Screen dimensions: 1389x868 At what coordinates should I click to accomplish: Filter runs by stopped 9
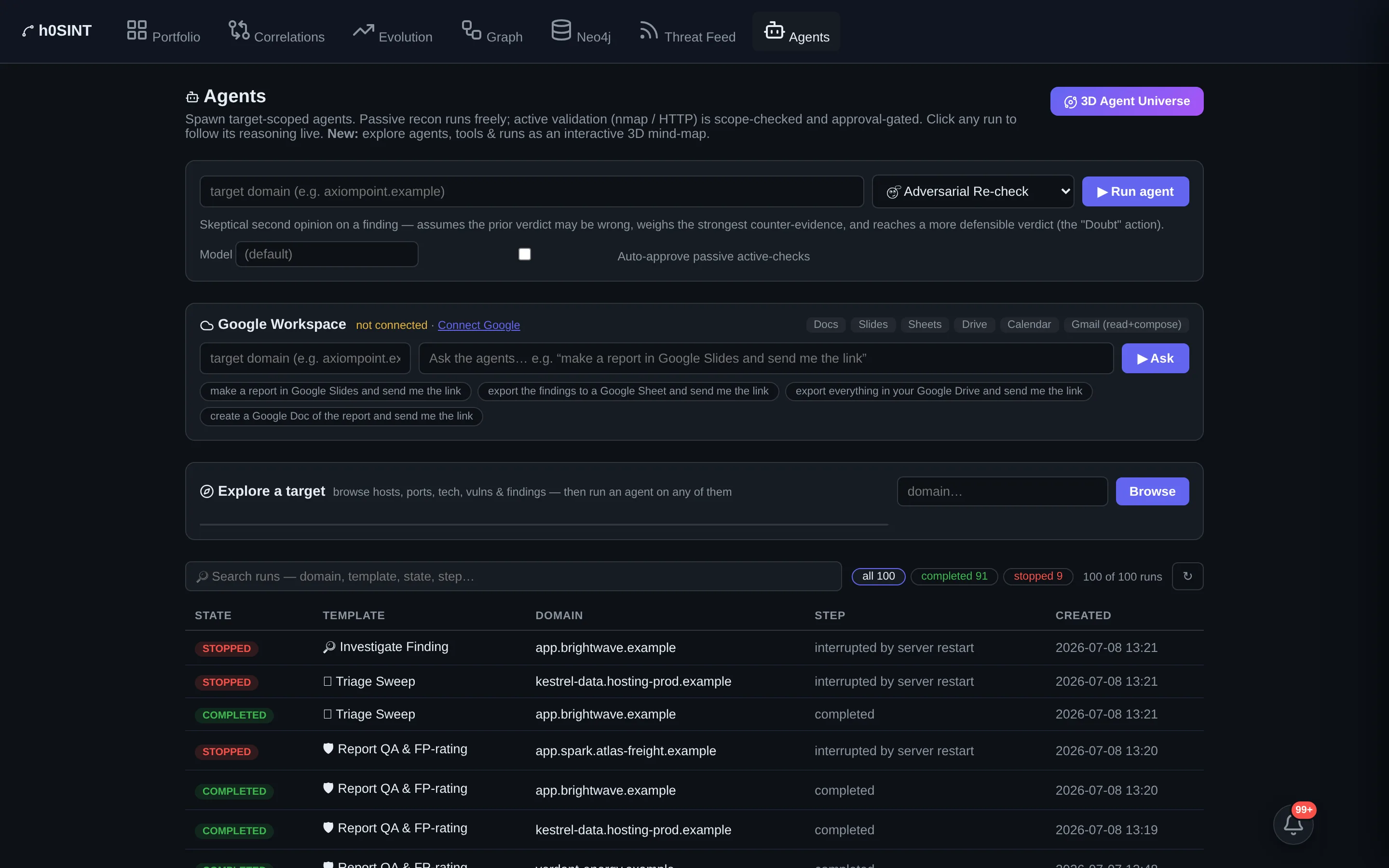pyautogui.click(x=1038, y=576)
